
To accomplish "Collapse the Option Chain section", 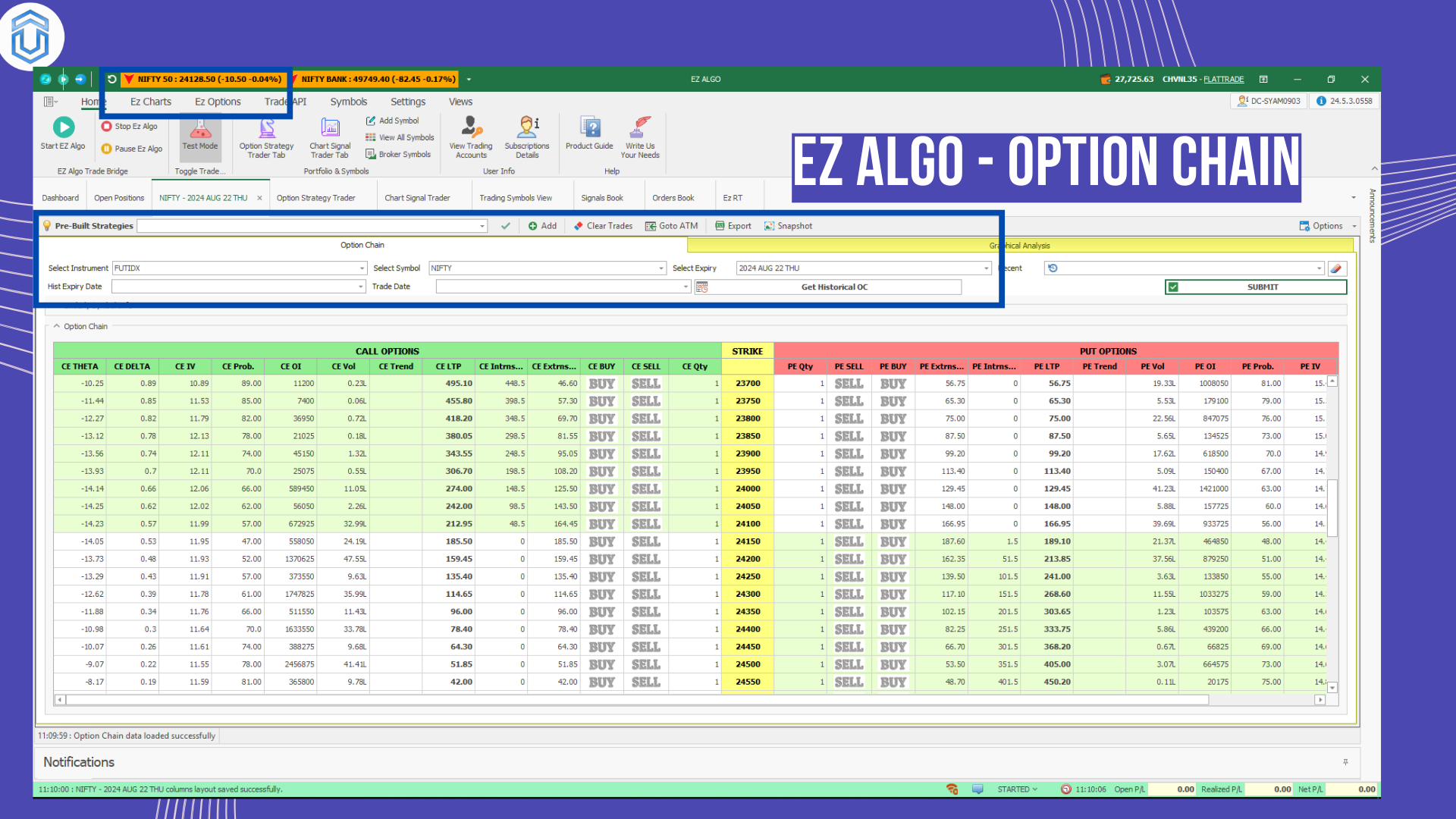I will click(x=57, y=326).
